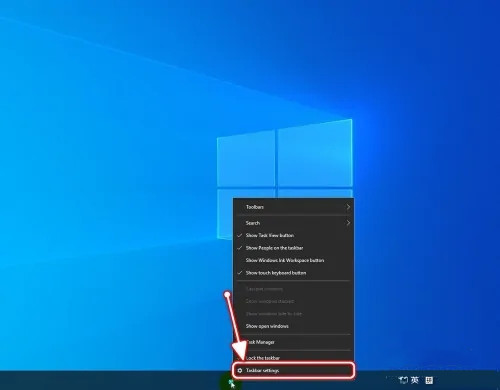500x390 pixels.
Task: Uncheck Show Task View button
Action: 293,235
